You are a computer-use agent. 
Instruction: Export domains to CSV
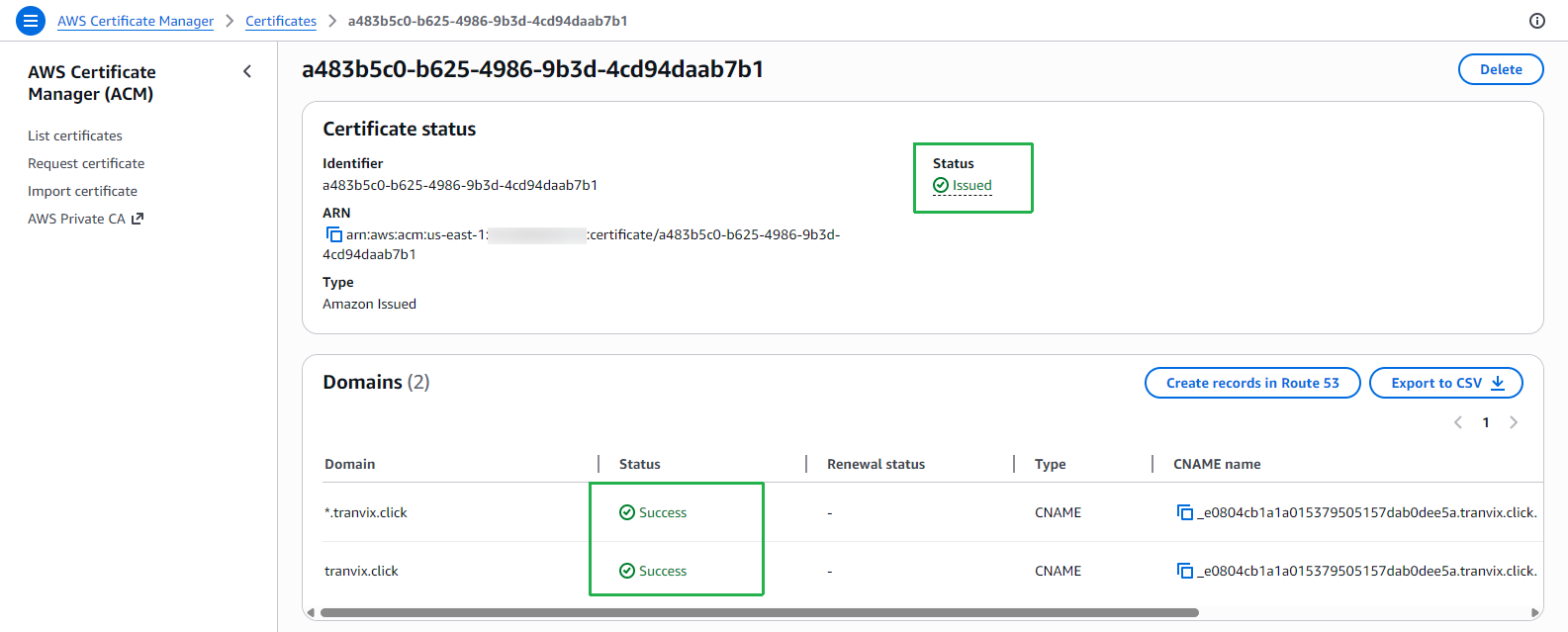pos(1446,383)
